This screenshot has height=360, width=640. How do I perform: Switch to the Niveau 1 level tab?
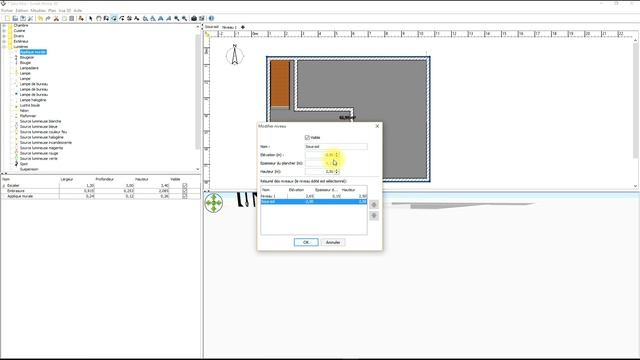click(229, 27)
